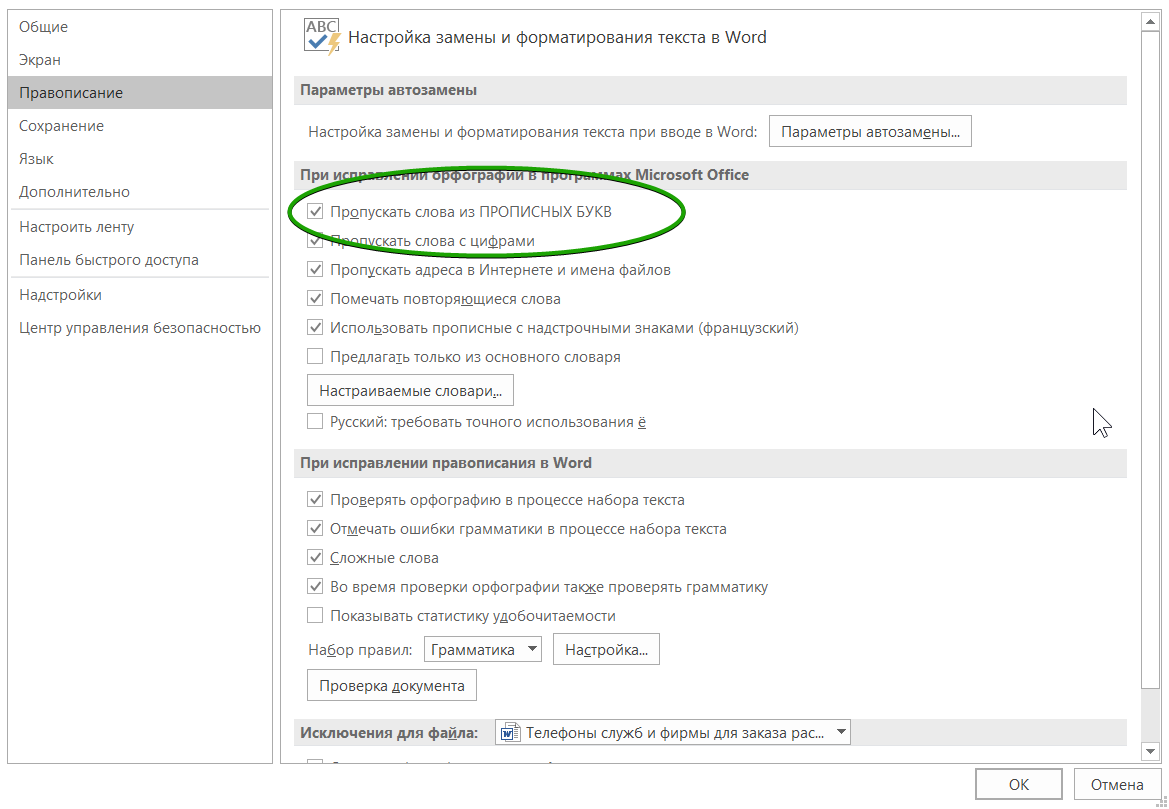Open the Дополнительно options category
Image resolution: width=1169 pixels, height=809 pixels.
(x=139, y=192)
